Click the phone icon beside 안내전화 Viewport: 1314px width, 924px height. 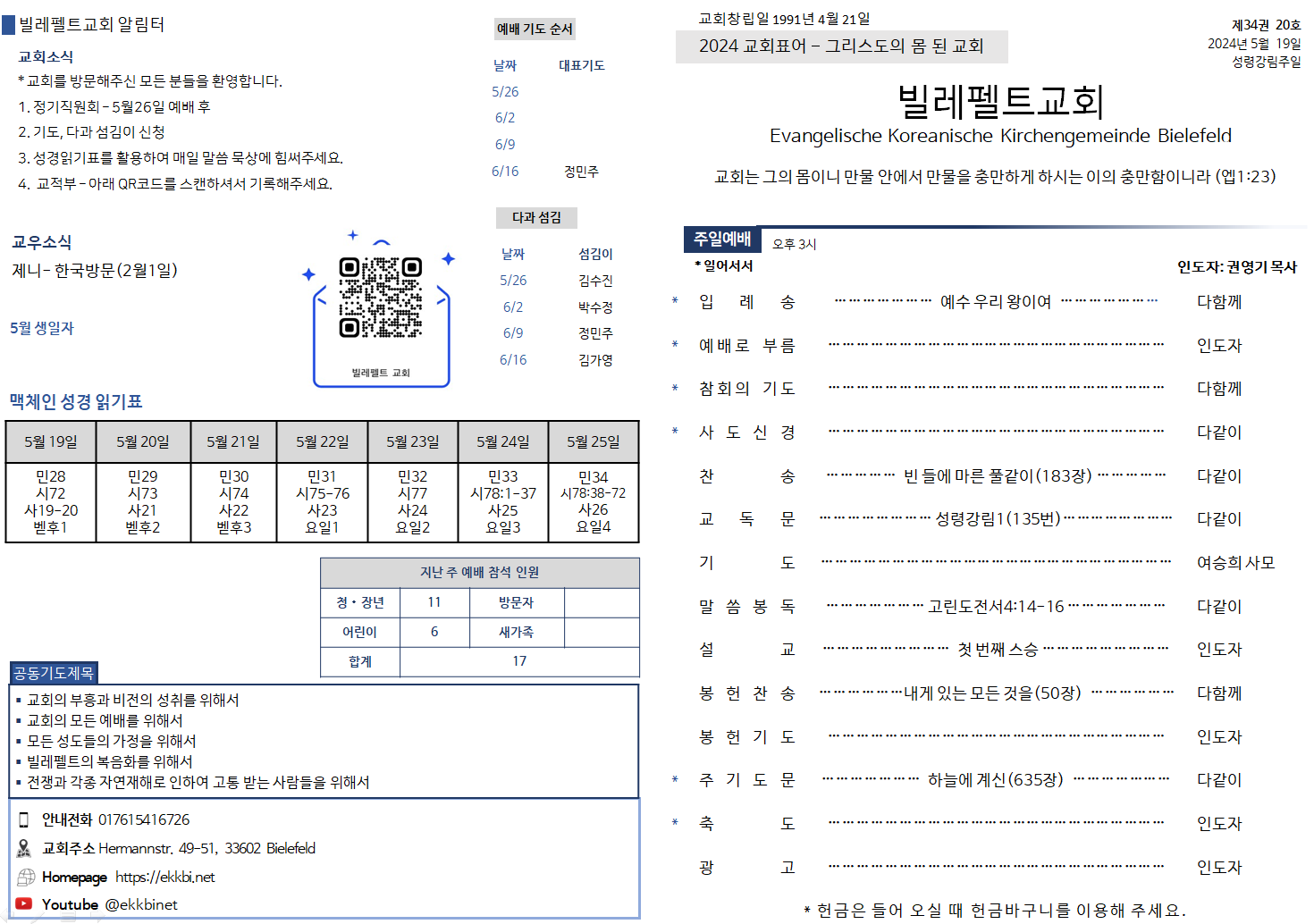(x=24, y=819)
